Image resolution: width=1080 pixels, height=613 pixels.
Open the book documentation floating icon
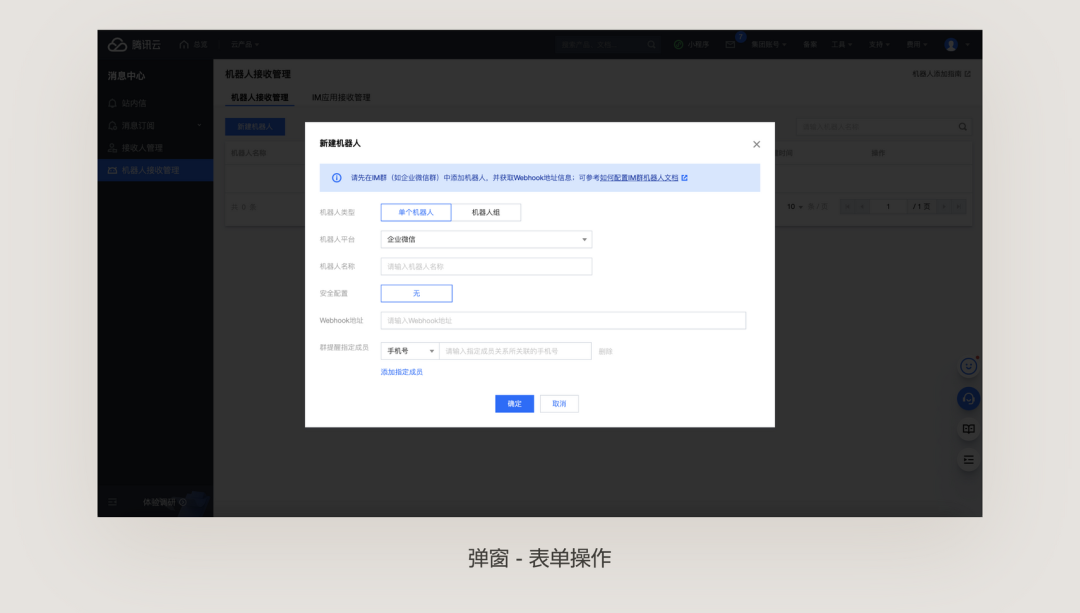pos(968,429)
